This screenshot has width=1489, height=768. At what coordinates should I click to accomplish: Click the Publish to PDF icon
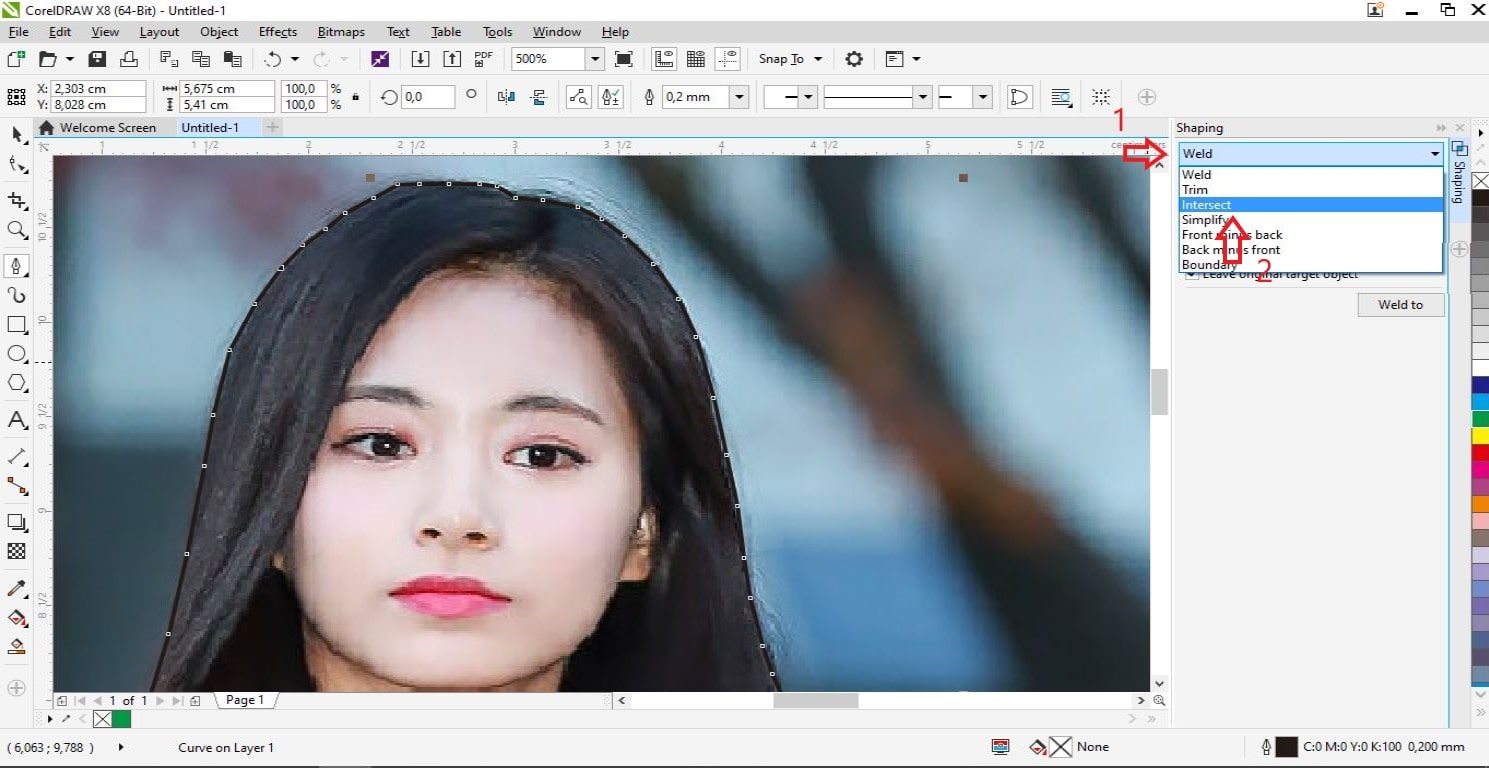(484, 59)
